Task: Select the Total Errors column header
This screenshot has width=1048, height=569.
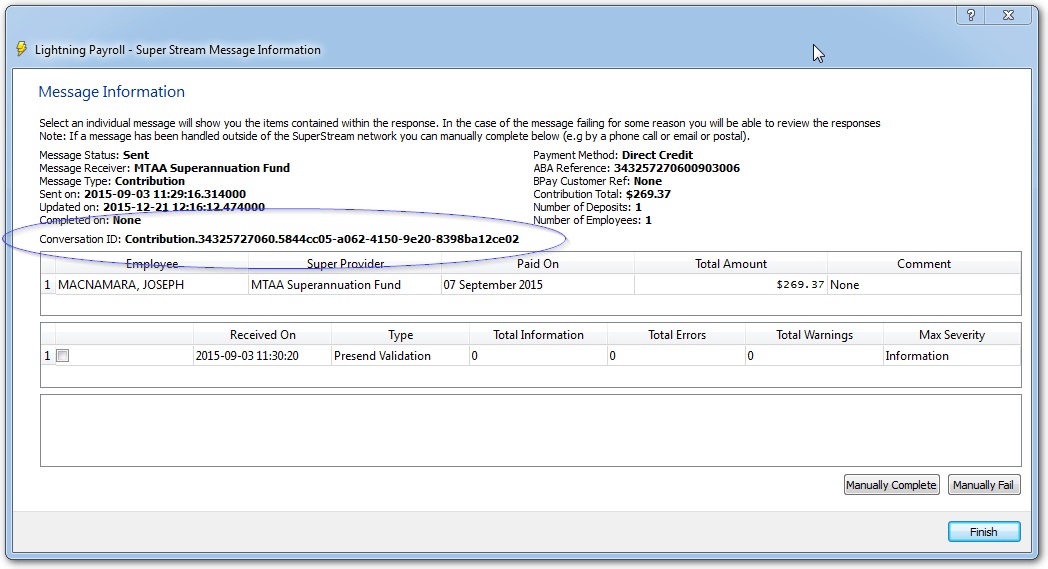Action: [676, 334]
